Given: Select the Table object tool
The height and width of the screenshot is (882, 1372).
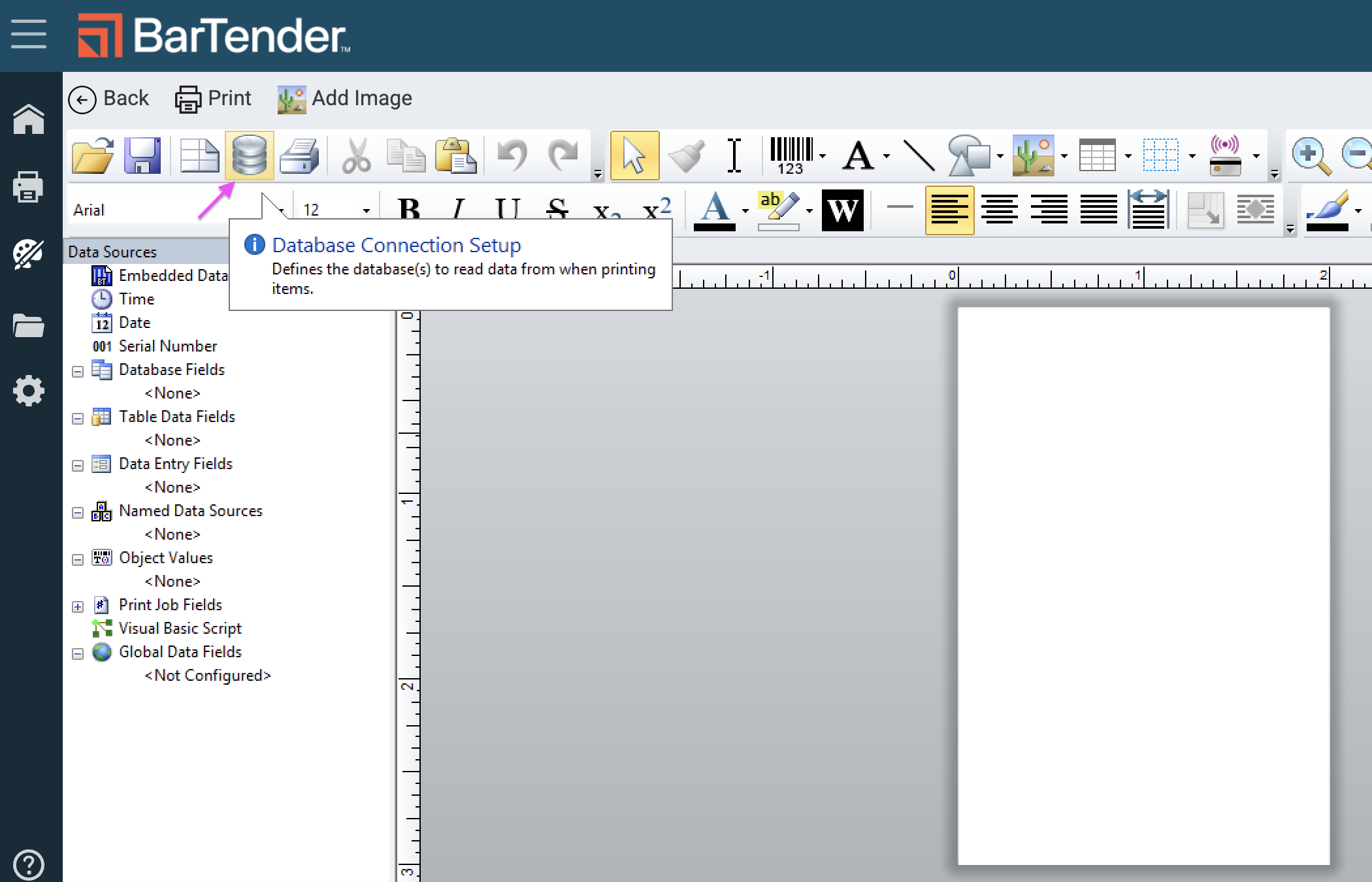Looking at the screenshot, I should click(1097, 155).
